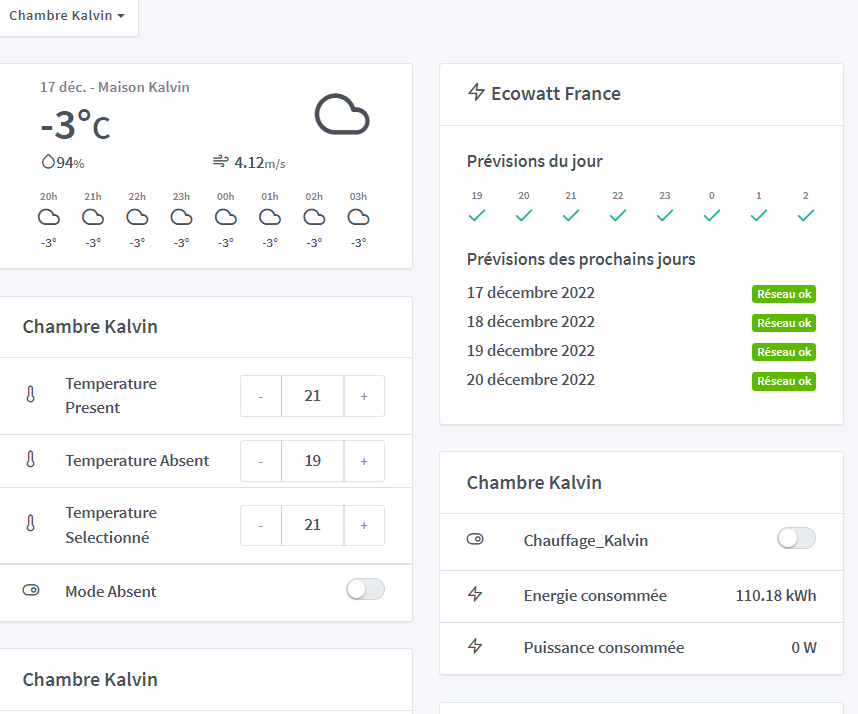Enable the Mode Absent switch
The height and width of the screenshot is (714, 858).
[365, 590]
